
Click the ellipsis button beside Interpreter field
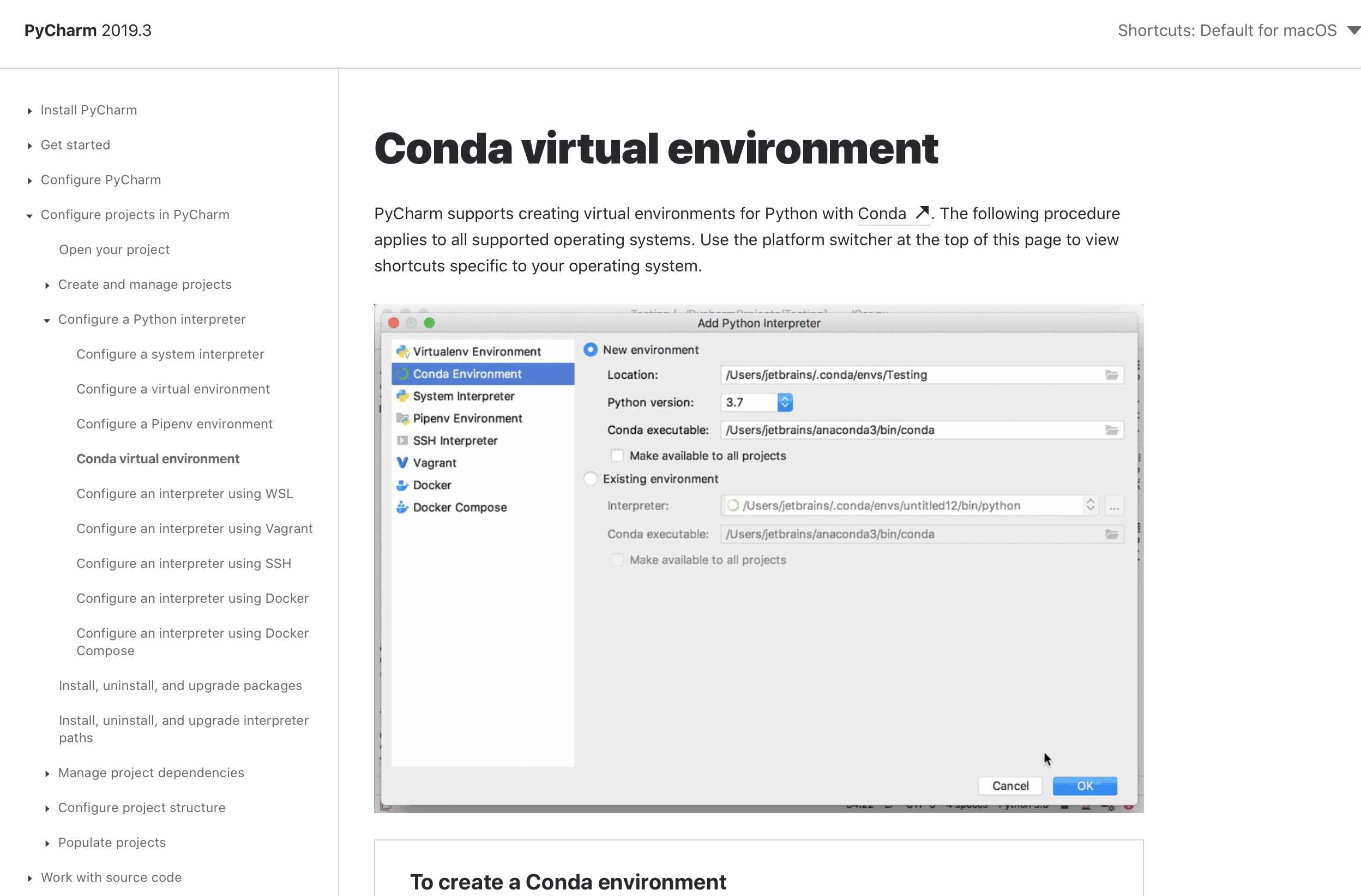pyautogui.click(x=1114, y=506)
